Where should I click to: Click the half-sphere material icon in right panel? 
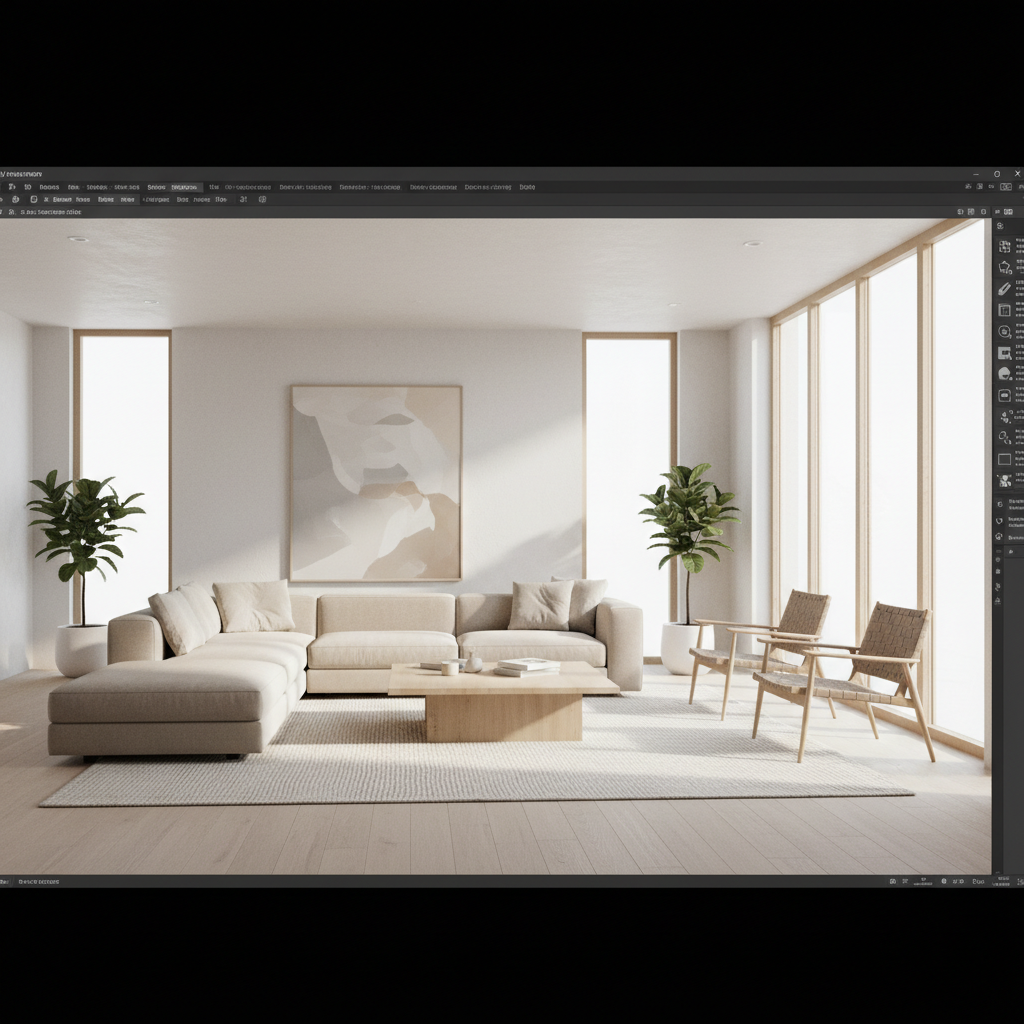click(1004, 373)
